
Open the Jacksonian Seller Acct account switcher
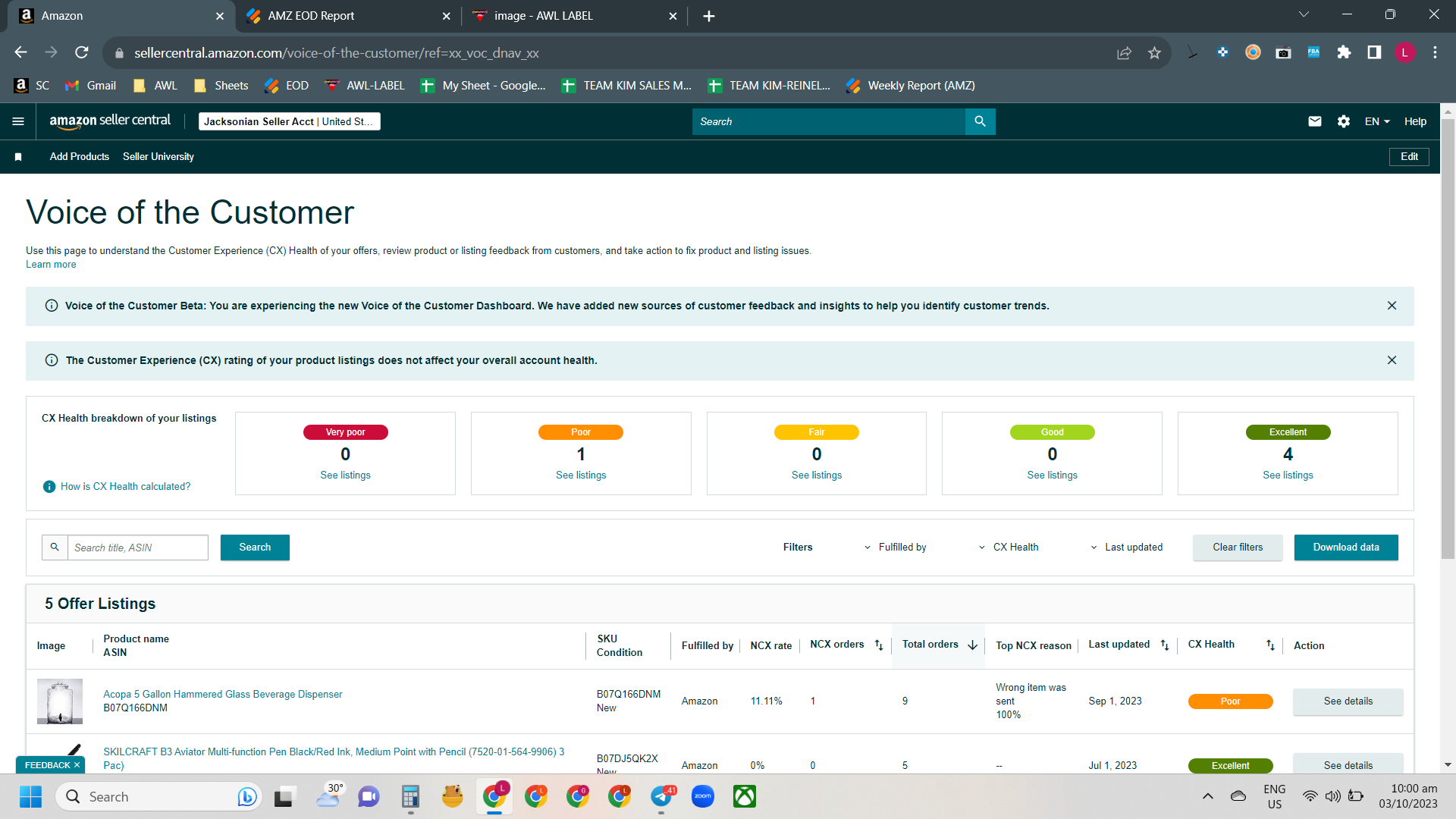[289, 121]
